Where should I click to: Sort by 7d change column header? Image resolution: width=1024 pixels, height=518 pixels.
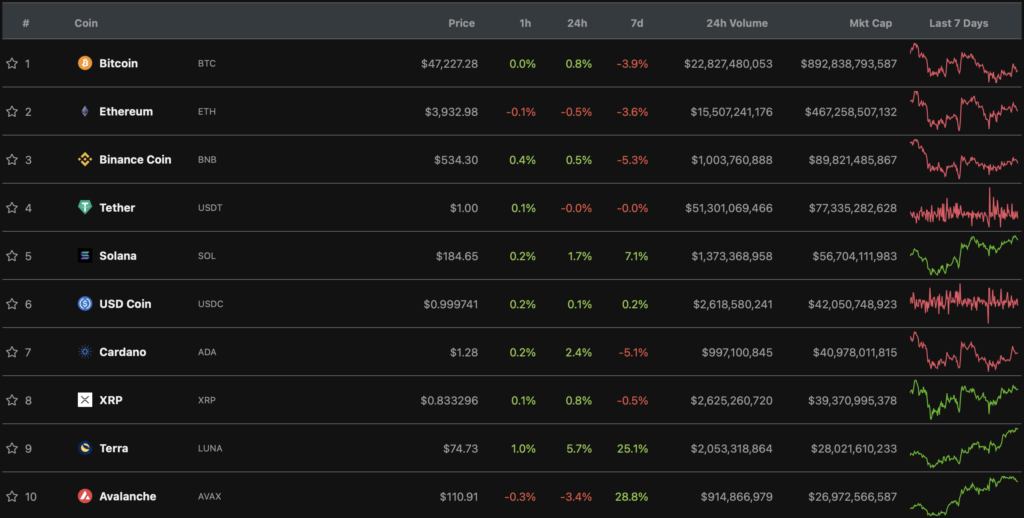pyautogui.click(x=637, y=23)
